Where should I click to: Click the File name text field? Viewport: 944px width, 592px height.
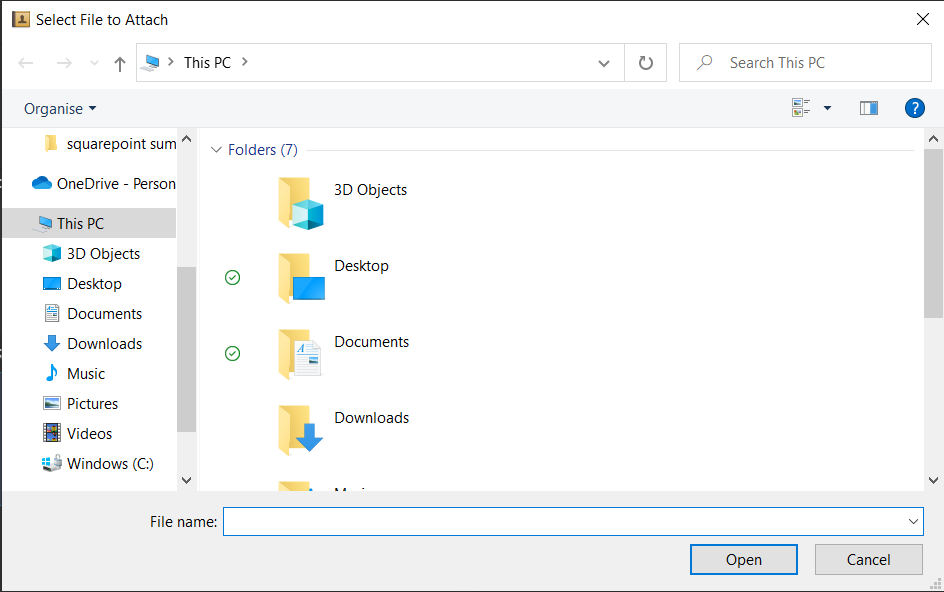click(563, 522)
